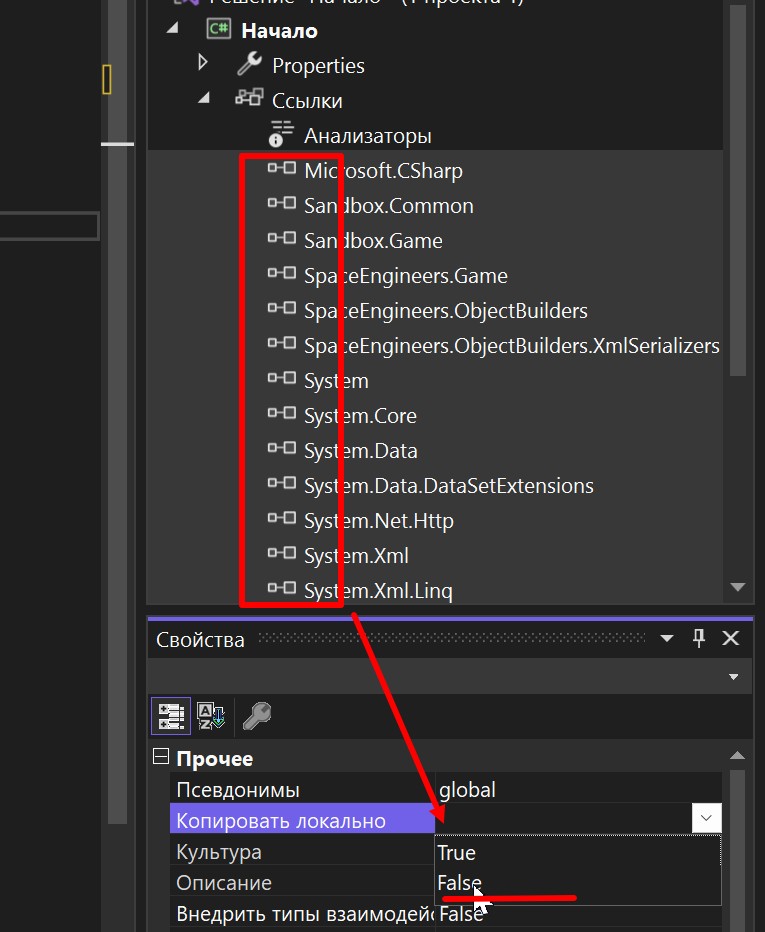Select the System.Xml reference
765x932 pixels.
click(356, 556)
